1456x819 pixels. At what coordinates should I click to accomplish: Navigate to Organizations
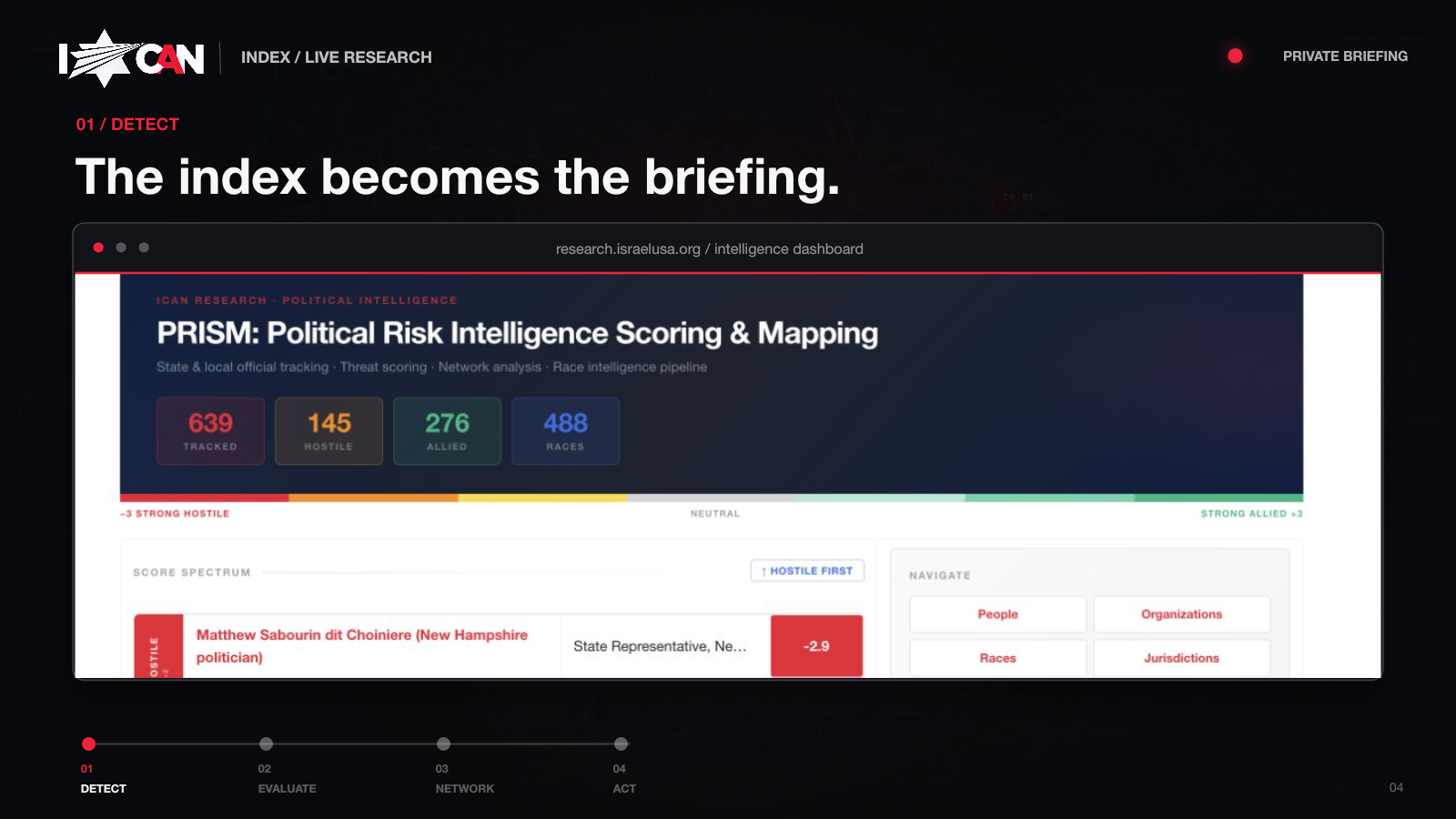[1181, 614]
